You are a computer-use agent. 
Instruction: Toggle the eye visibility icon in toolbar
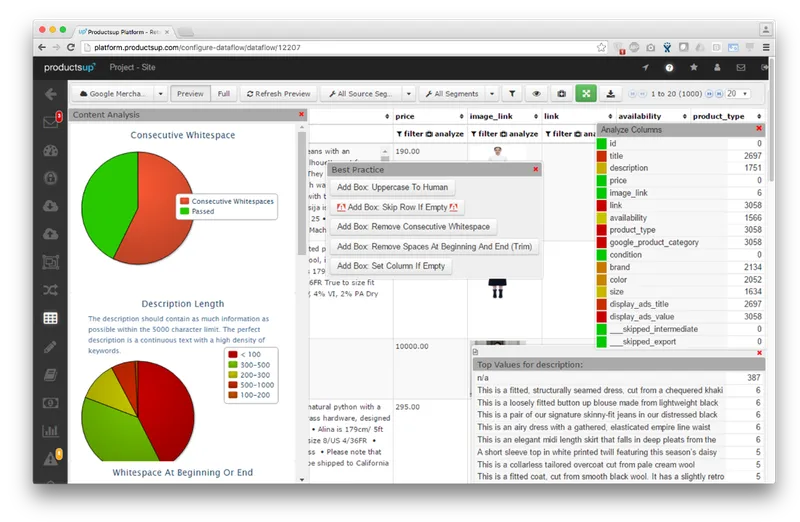tap(536, 94)
